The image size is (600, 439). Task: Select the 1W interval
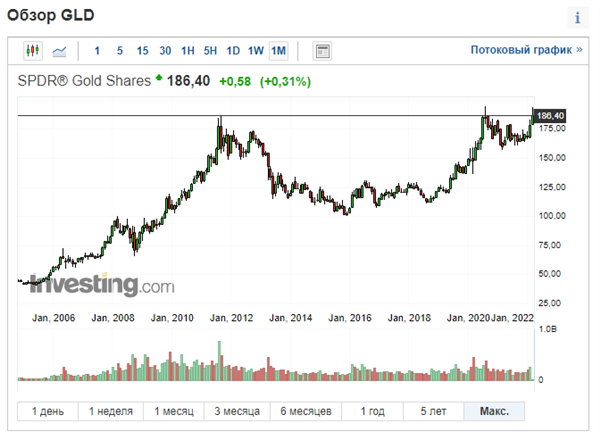[256, 51]
